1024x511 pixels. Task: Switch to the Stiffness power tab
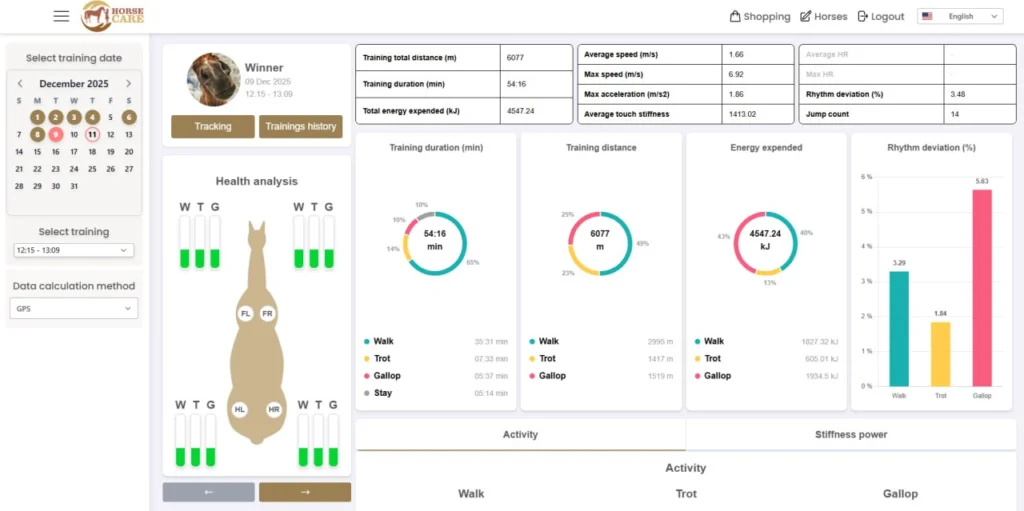point(850,435)
